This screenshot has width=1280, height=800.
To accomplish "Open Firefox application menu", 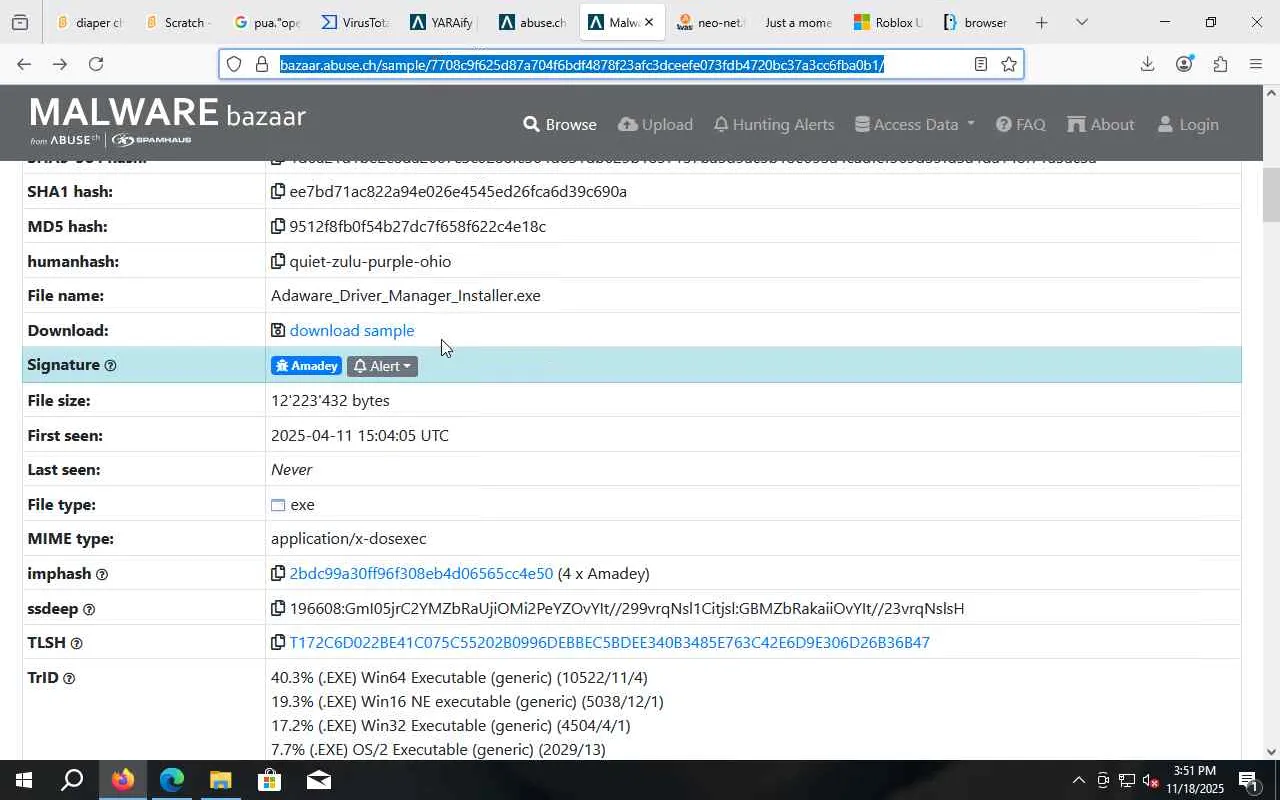I will pos(1256,64).
